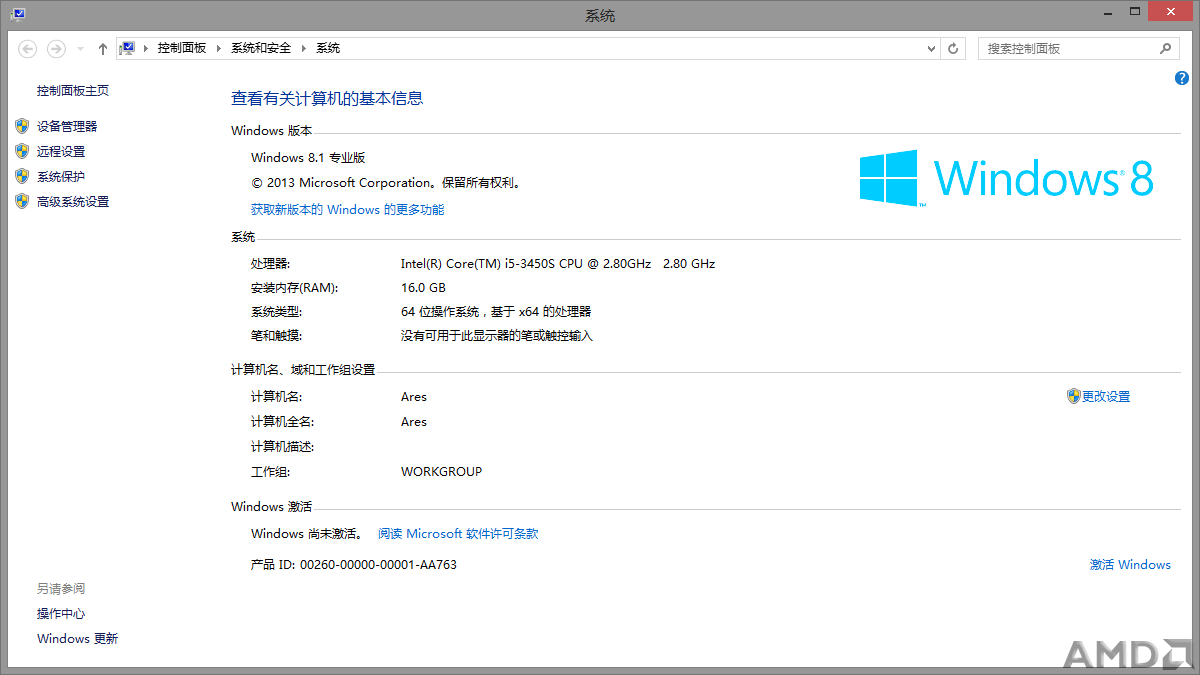Go up one level with Up arrow
Image resolution: width=1200 pixels, height=675 pixels.
103,48
